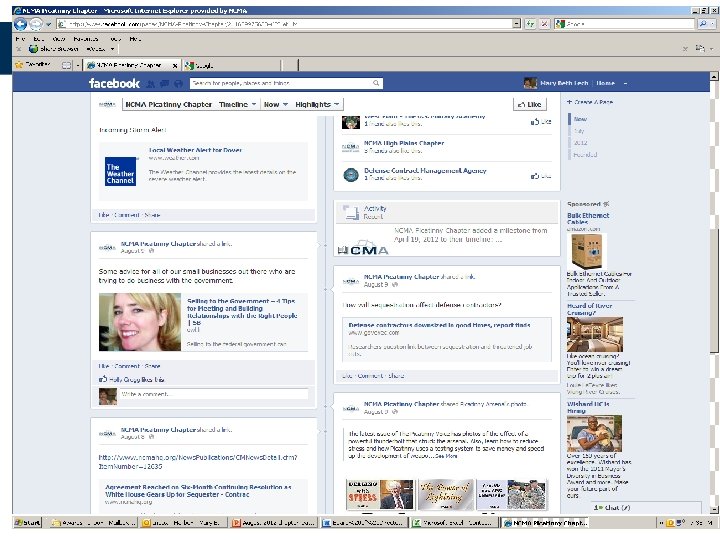Open Facebook messages icon
The height and width of the screenshot is (540, 720).
click(164, 84)
